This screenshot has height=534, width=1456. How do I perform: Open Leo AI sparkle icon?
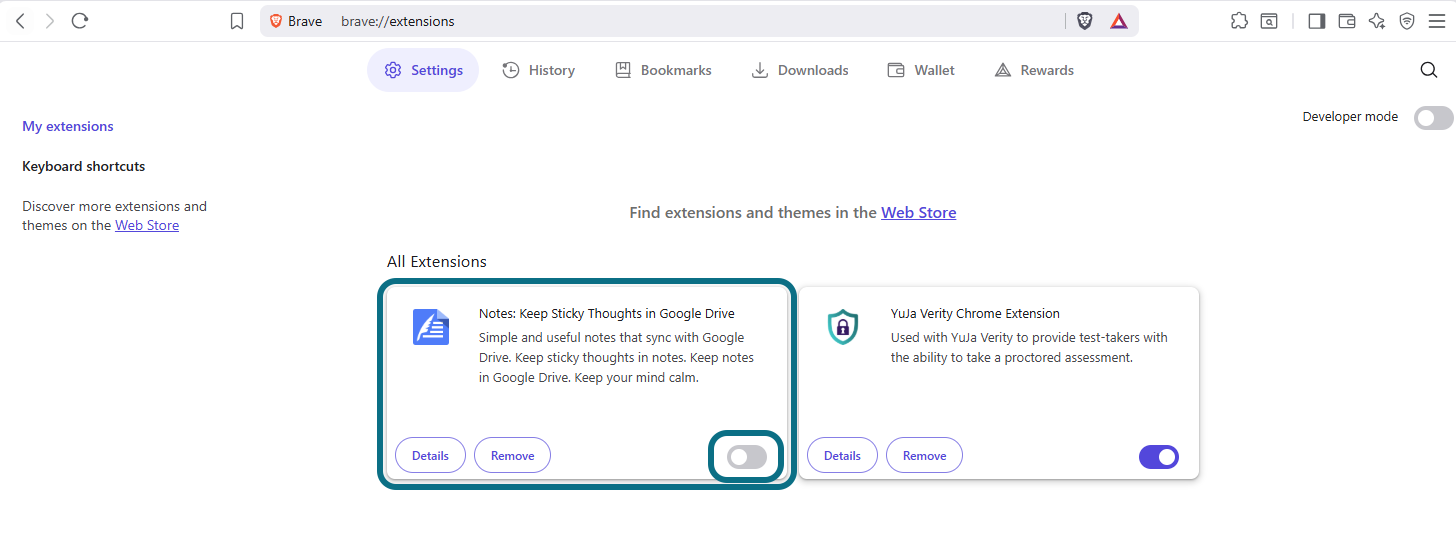[x=1377, y=21]
